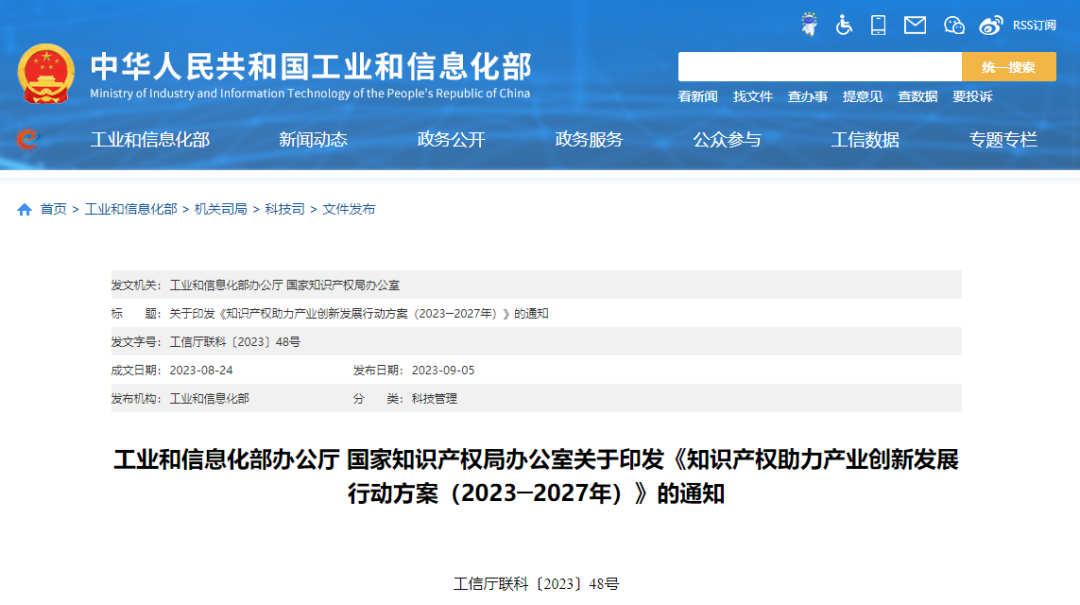This screenshot has width=1080, height=605.
Task: Click the 看新闻 quick link
Action: coord(697,96)
